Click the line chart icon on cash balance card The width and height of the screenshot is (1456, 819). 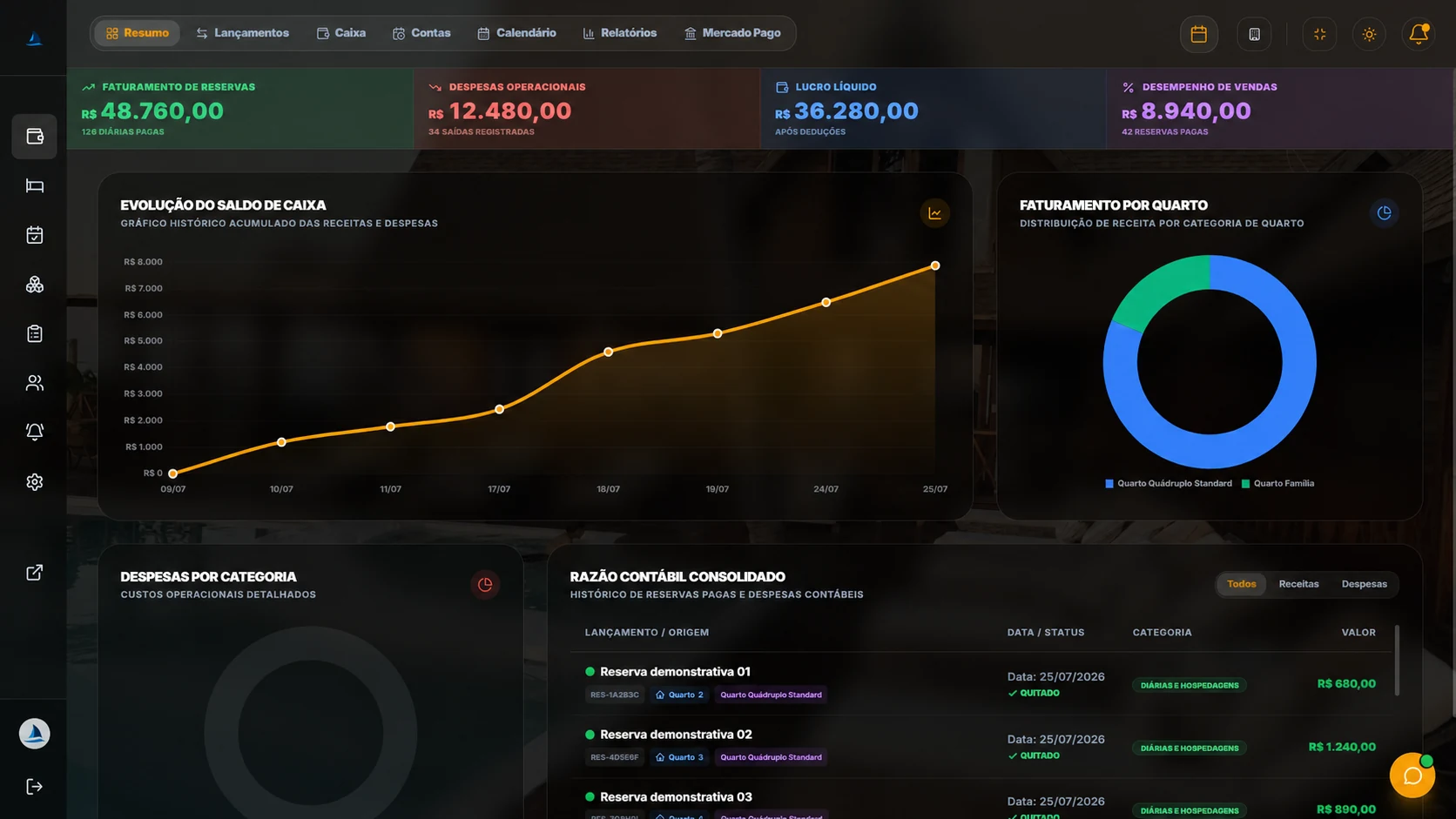(x=934, y=213)
